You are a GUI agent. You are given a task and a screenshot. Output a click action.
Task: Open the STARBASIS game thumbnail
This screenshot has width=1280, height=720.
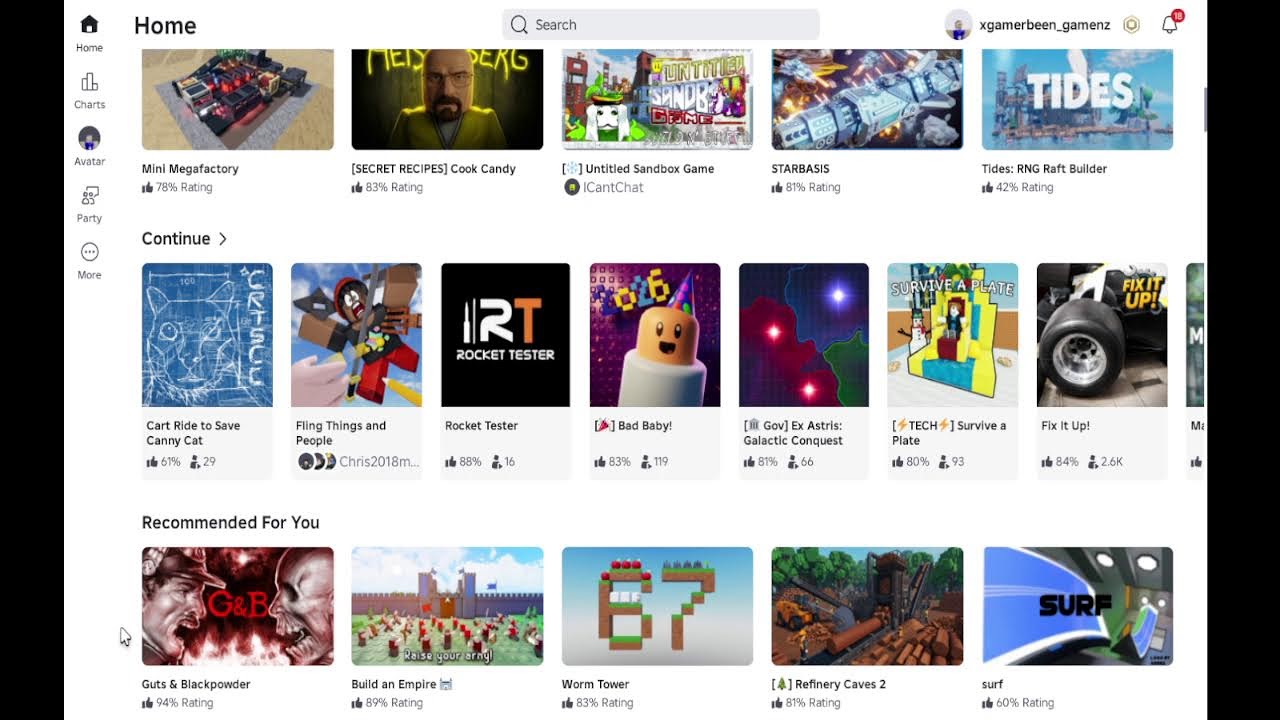point(867,99)
